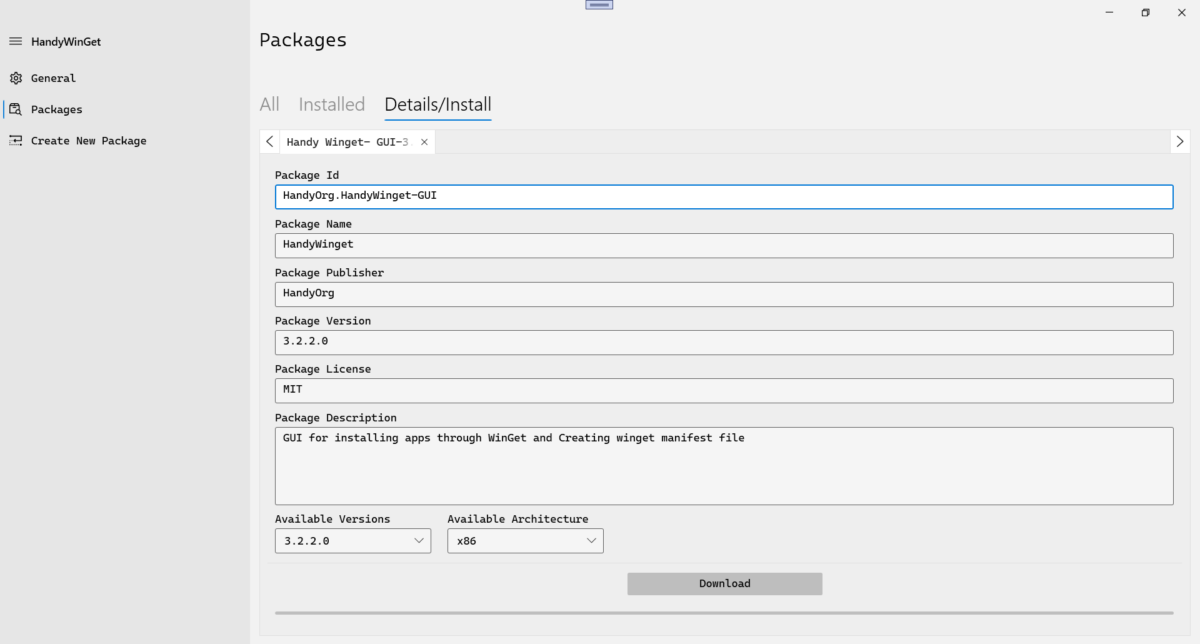1200x644 pixels.
Task: Click the Package Description text area
Action: (x=724, y=466)
